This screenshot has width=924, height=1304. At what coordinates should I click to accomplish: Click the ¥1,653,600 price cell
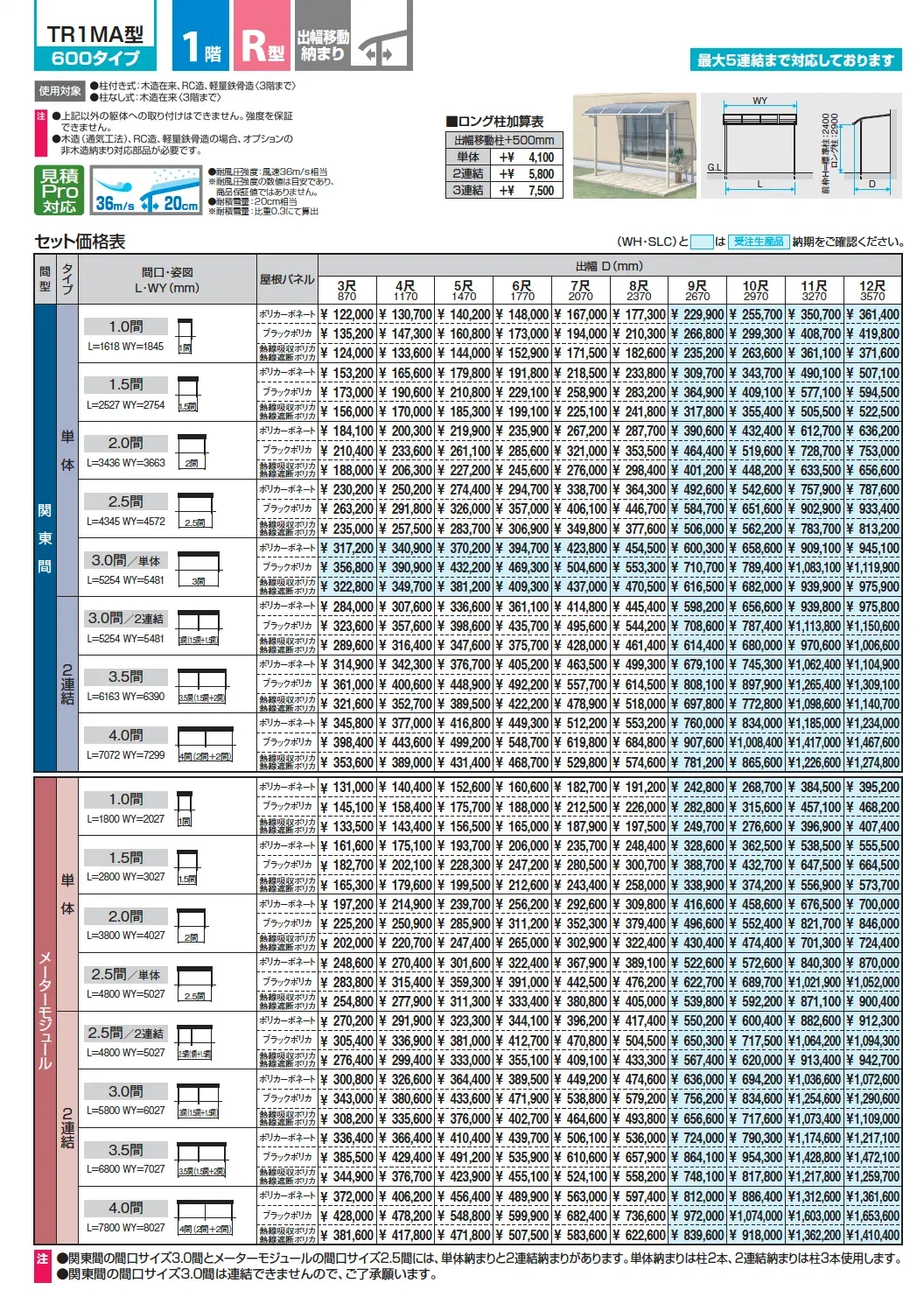coord(872,1216)
